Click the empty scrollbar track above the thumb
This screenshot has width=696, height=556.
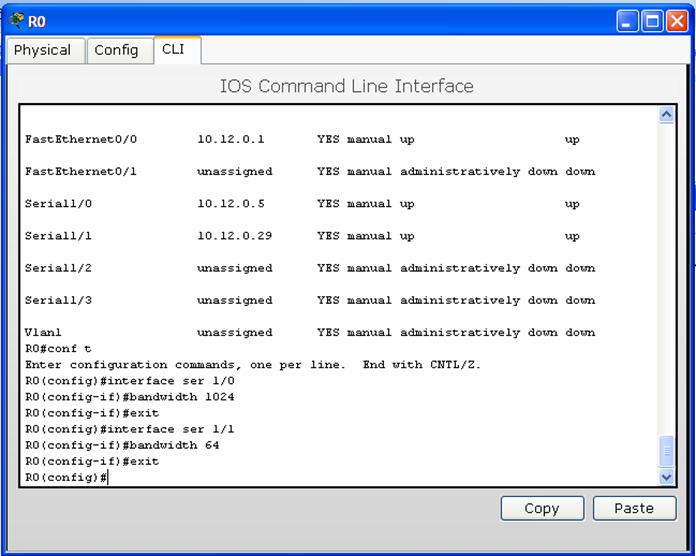[667, 280]
